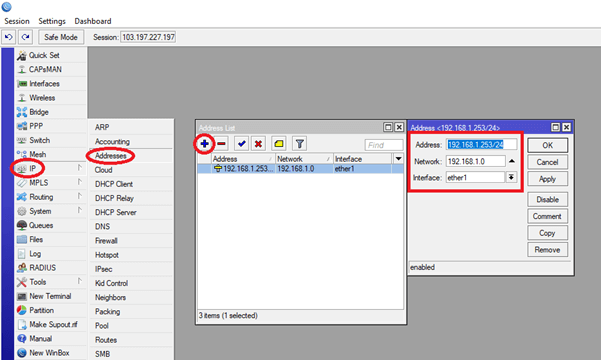602x360 pixels.
Task: Click the Apply button
Action: point(547,179)
